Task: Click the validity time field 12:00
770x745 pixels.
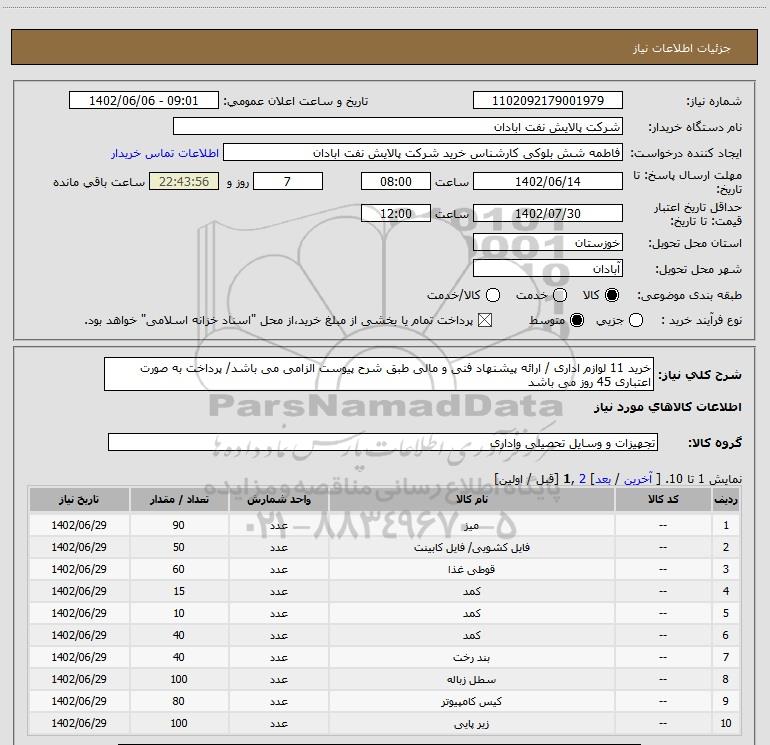Action: coord(396,213)
